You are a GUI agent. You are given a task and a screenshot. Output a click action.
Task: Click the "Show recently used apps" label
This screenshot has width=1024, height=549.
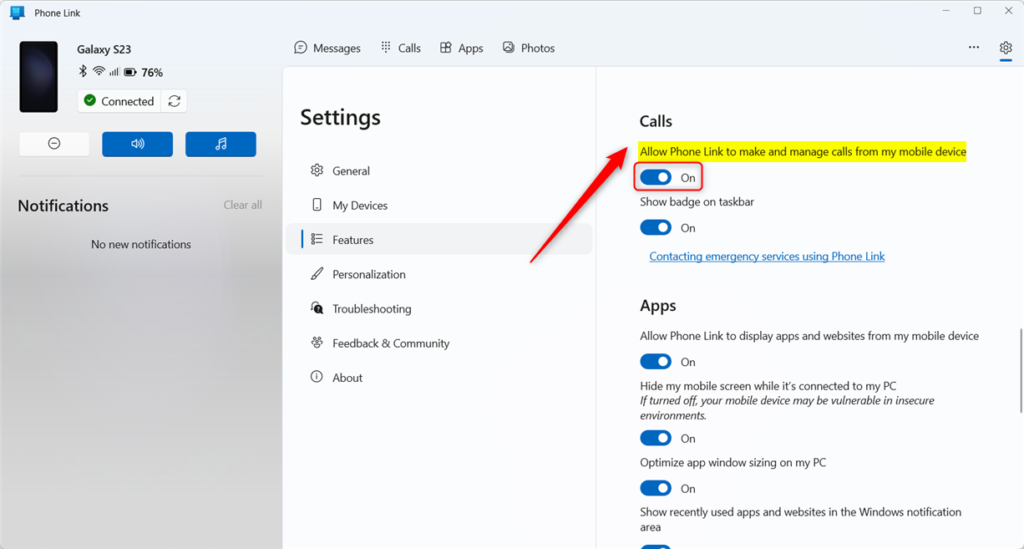pos(801,519)
